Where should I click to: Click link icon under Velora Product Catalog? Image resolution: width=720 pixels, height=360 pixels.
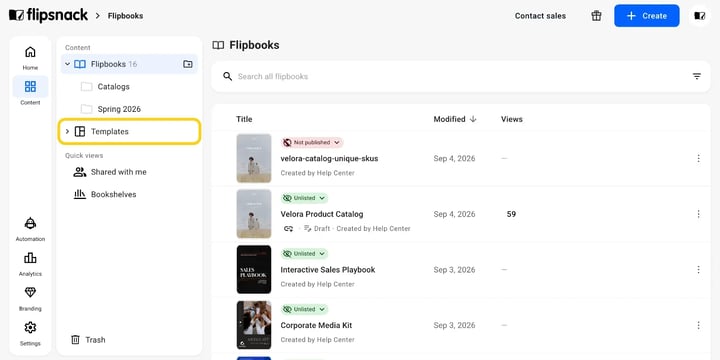tap(288, 228)
